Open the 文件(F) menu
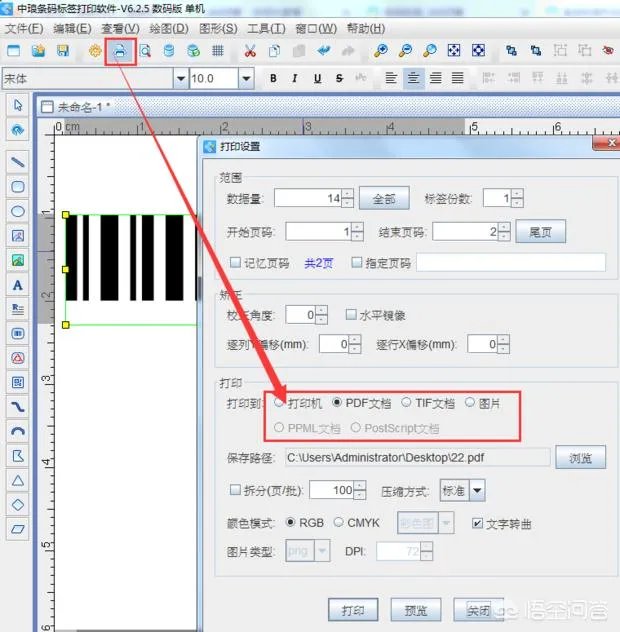Image resolution: width=620 pixels, height=632 pixels. [x=24, y=29]
